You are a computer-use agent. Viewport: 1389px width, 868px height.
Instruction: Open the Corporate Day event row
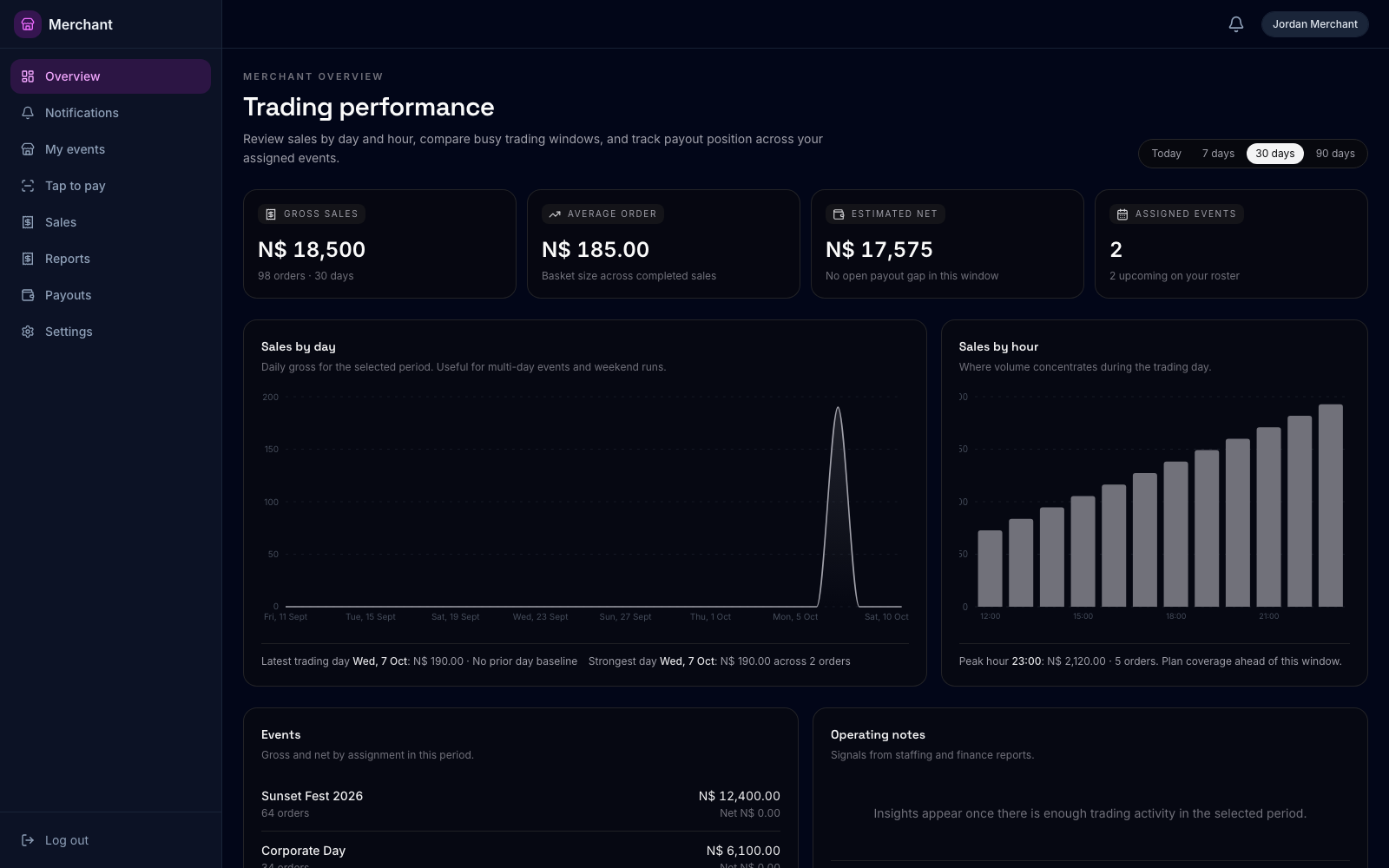tap(521, 855)
